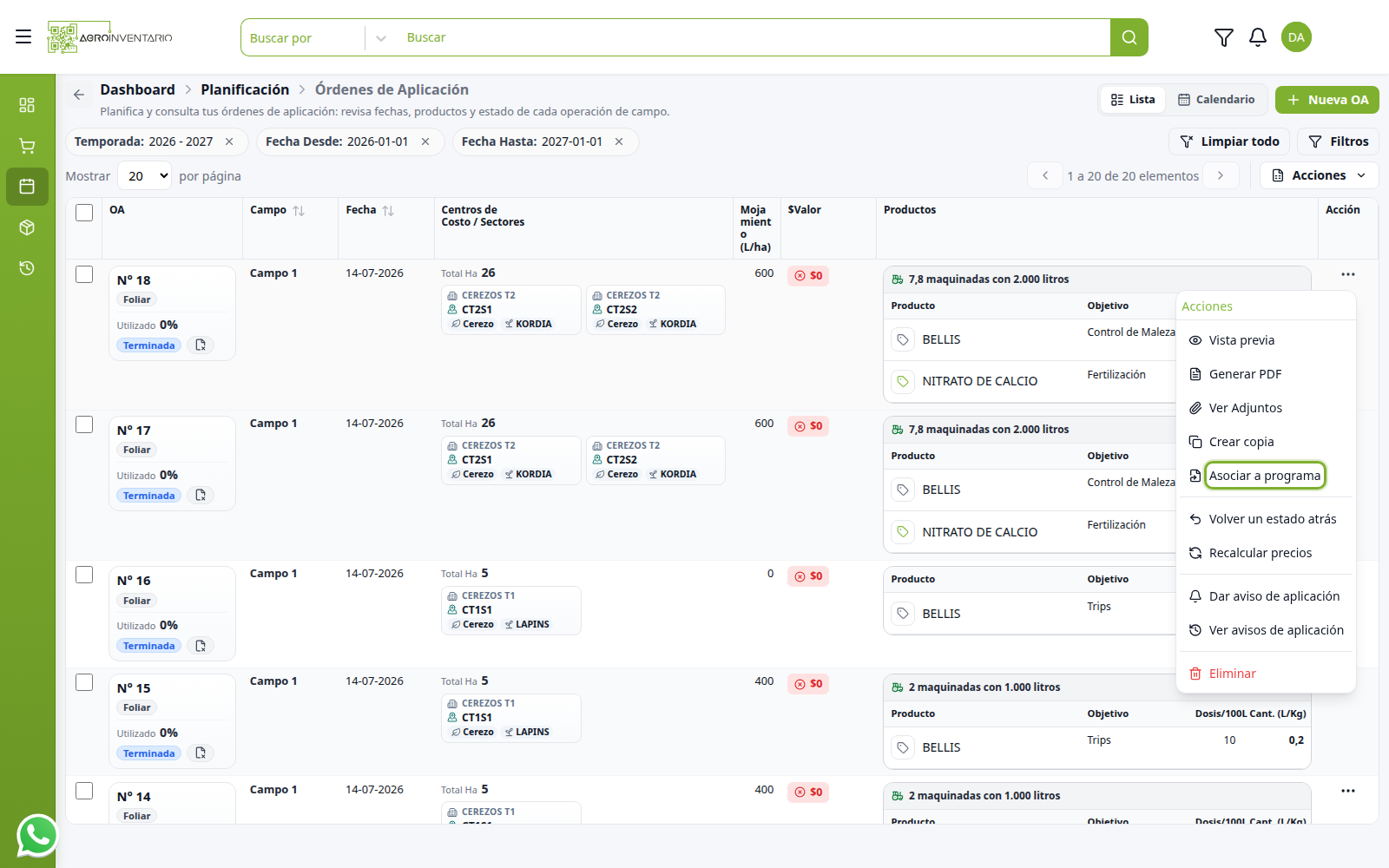
Task: Open the history clock sidebar icon
Action: [27, 268]
